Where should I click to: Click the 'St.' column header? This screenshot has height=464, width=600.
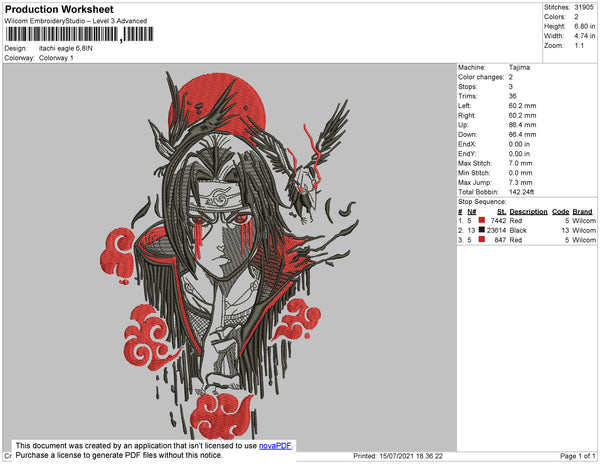click(x=502, y=212)
